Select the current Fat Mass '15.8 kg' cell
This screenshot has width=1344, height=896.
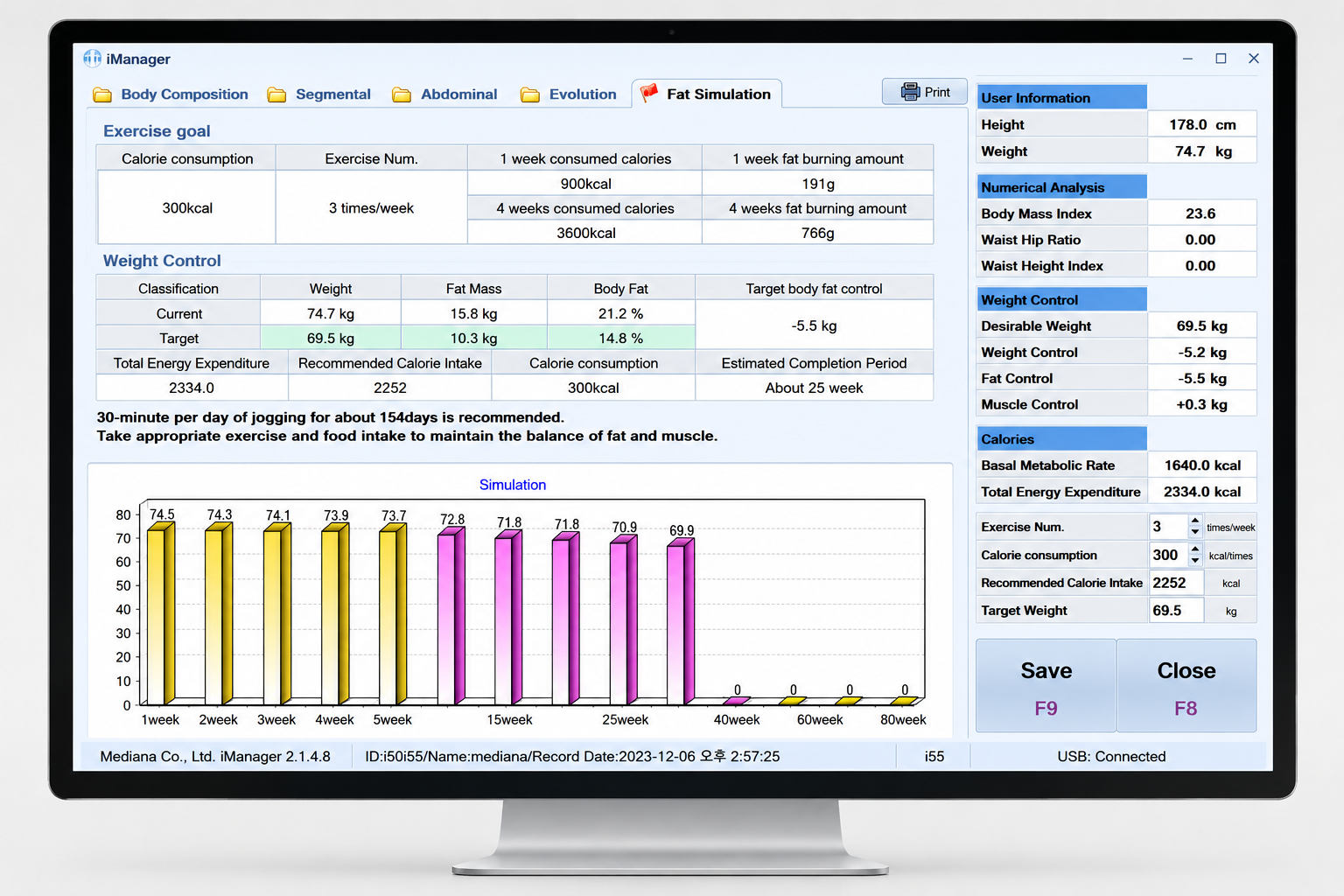tap(473, 313)
